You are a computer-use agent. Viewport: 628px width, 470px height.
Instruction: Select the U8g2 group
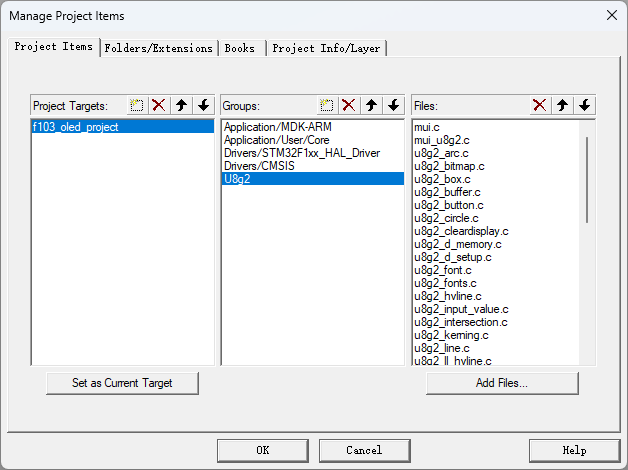(x=313, y=179)
